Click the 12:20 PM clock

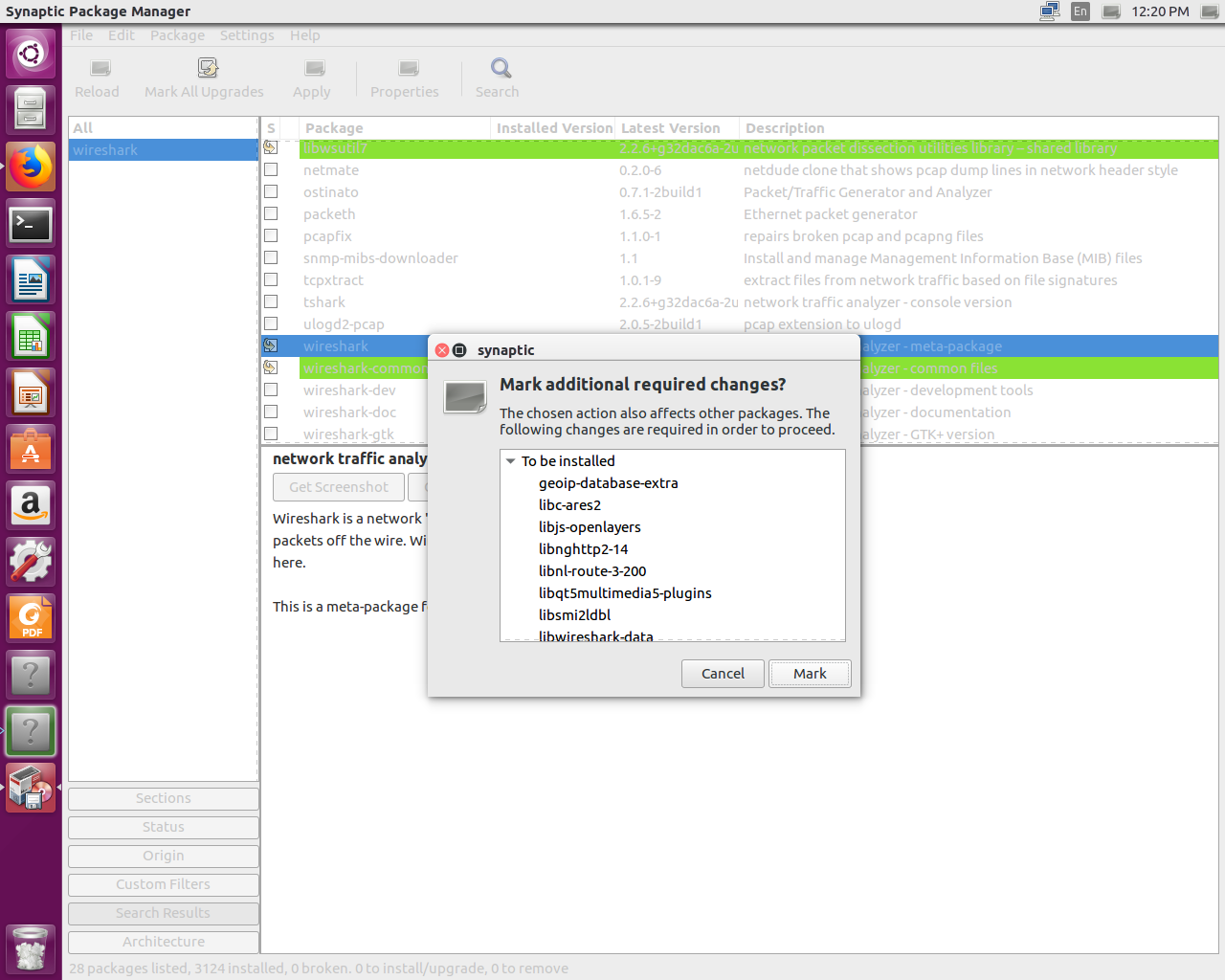[1160, 11]
